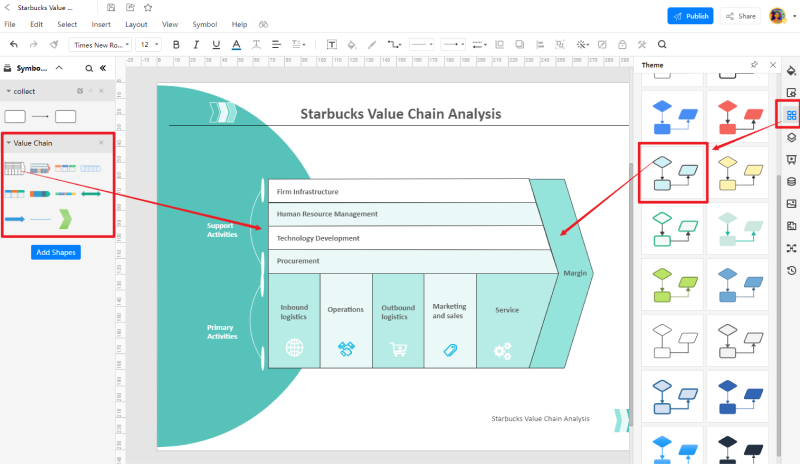Collapse the Value Chain section

tap(8, 143)
